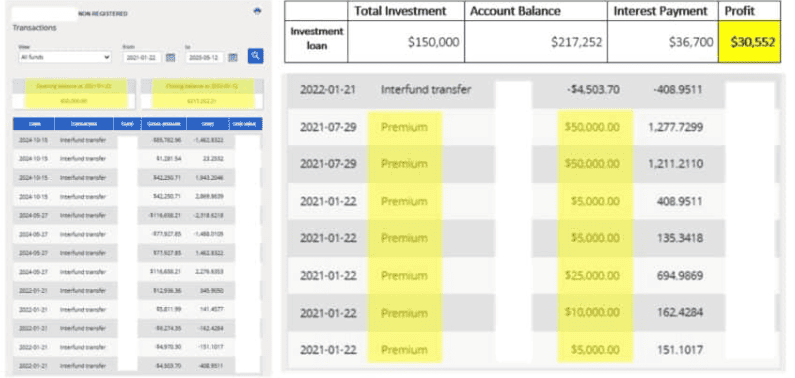The width and height of the screenshot is (795, 378).
Task: Sort by the Date column header
Action: click(33, 124)
